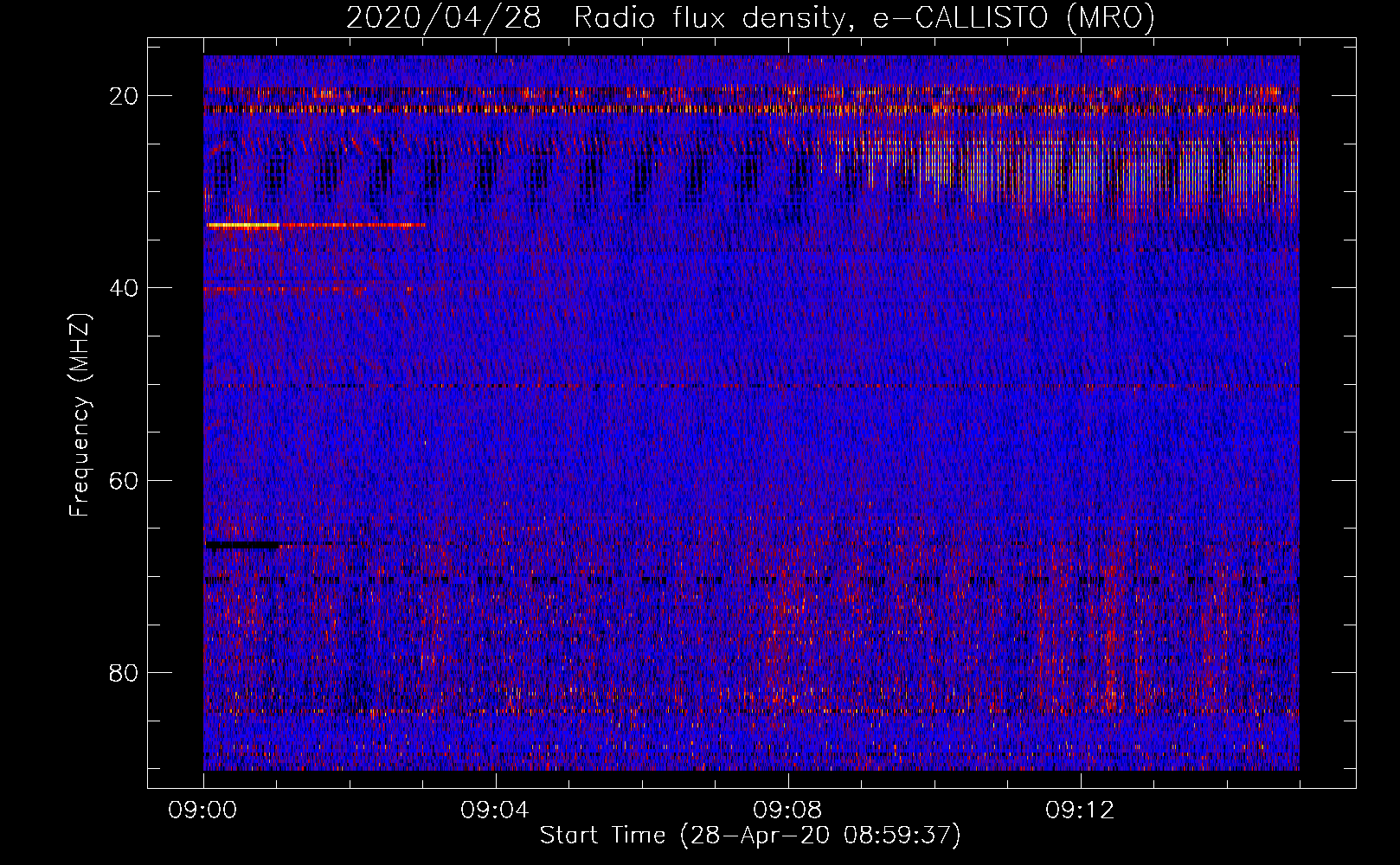Click the '60' frequency tick label
The image size is (1400, 865).
pos(125,480)
